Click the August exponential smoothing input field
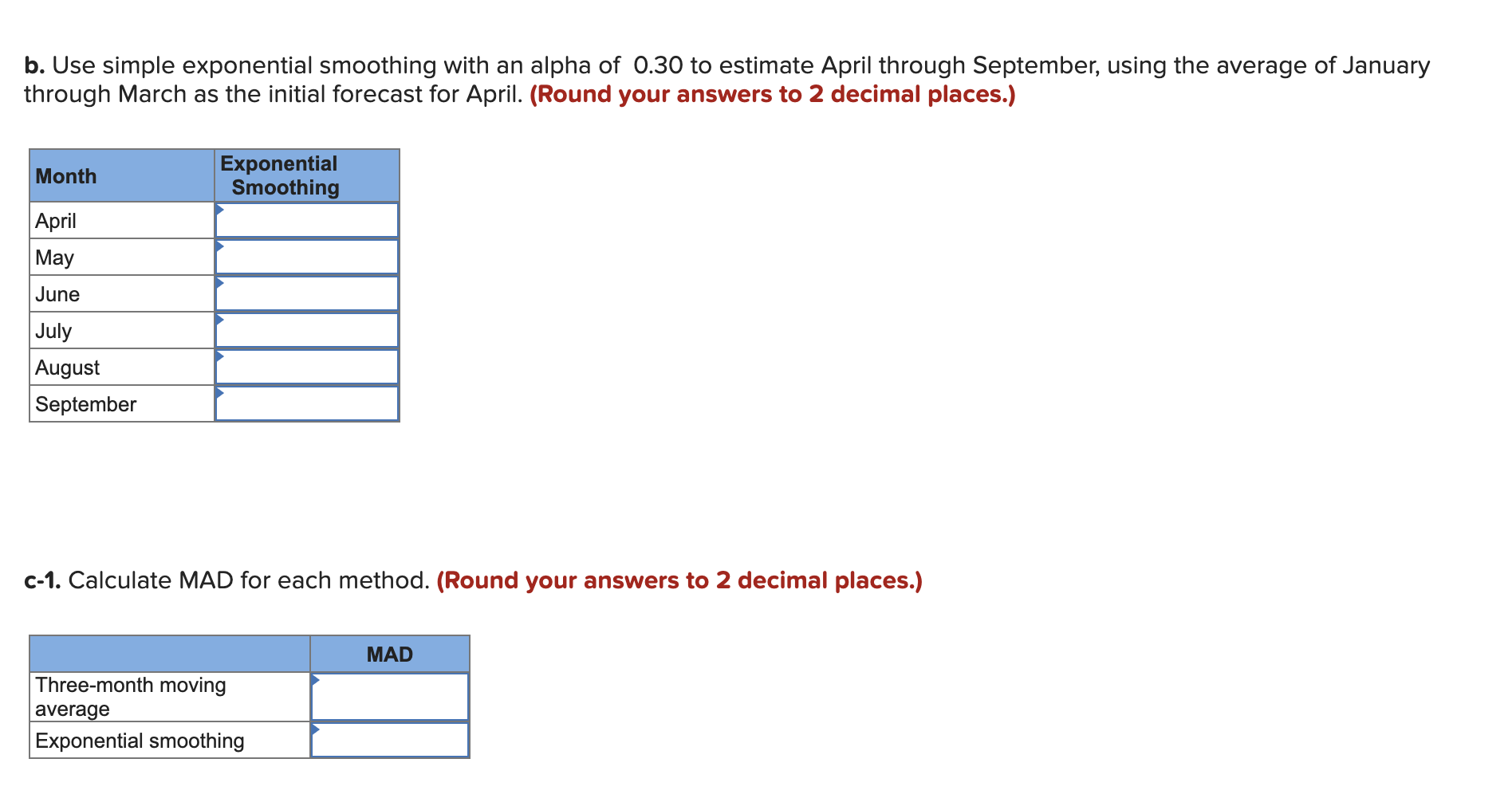The height and width of the screenshot is (802, 1512). [x=307, y=365]
